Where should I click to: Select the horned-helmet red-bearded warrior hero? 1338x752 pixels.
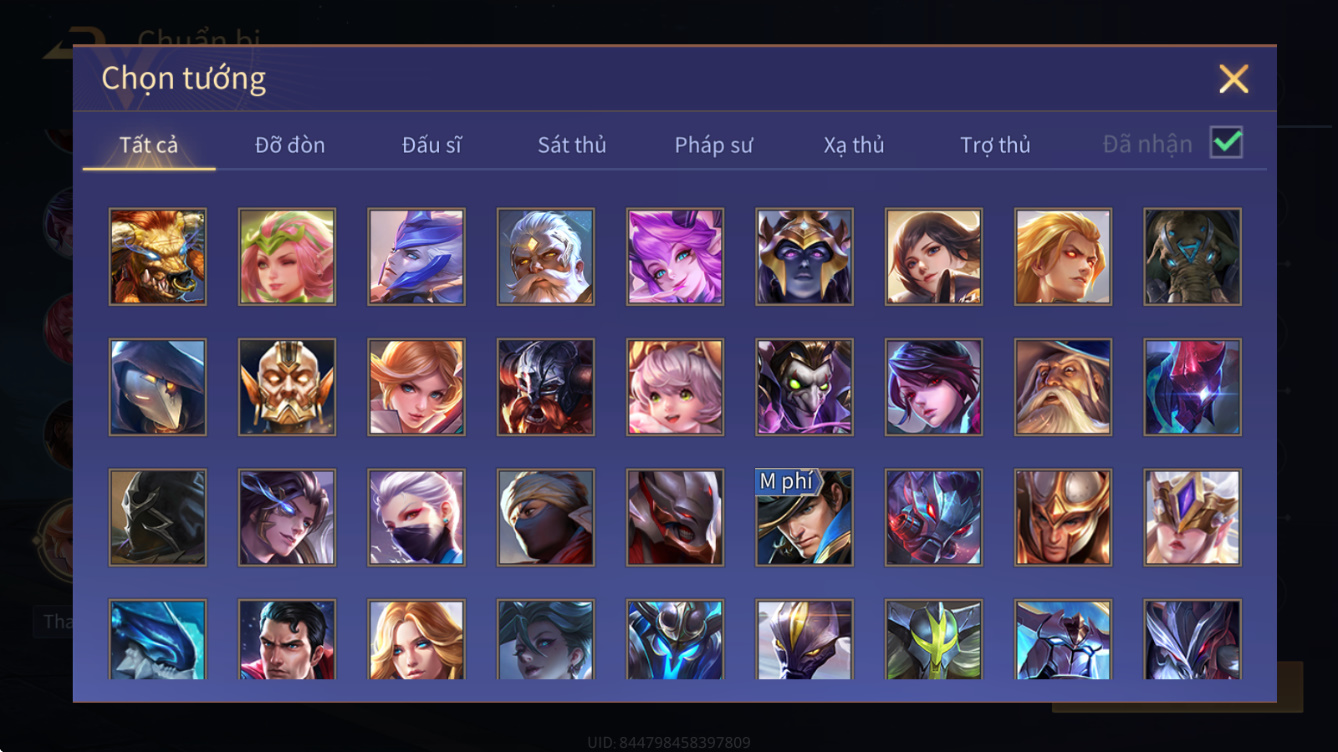click(x=546, y=387)
